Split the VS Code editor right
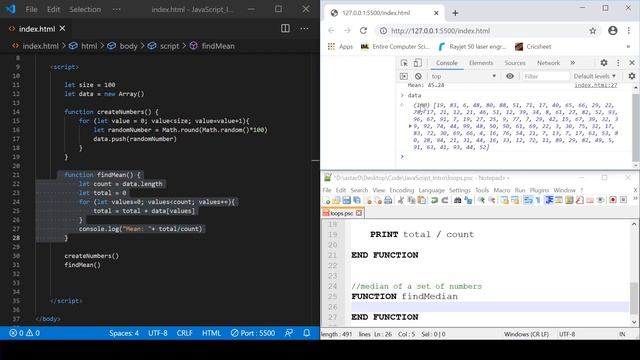The image size is (640, 360). 285,28
